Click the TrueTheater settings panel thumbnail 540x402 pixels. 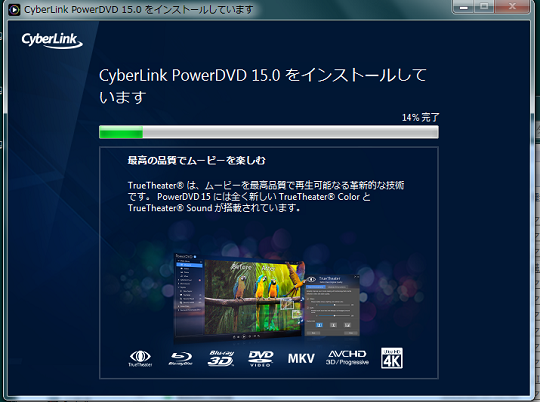tap(332, 305)
